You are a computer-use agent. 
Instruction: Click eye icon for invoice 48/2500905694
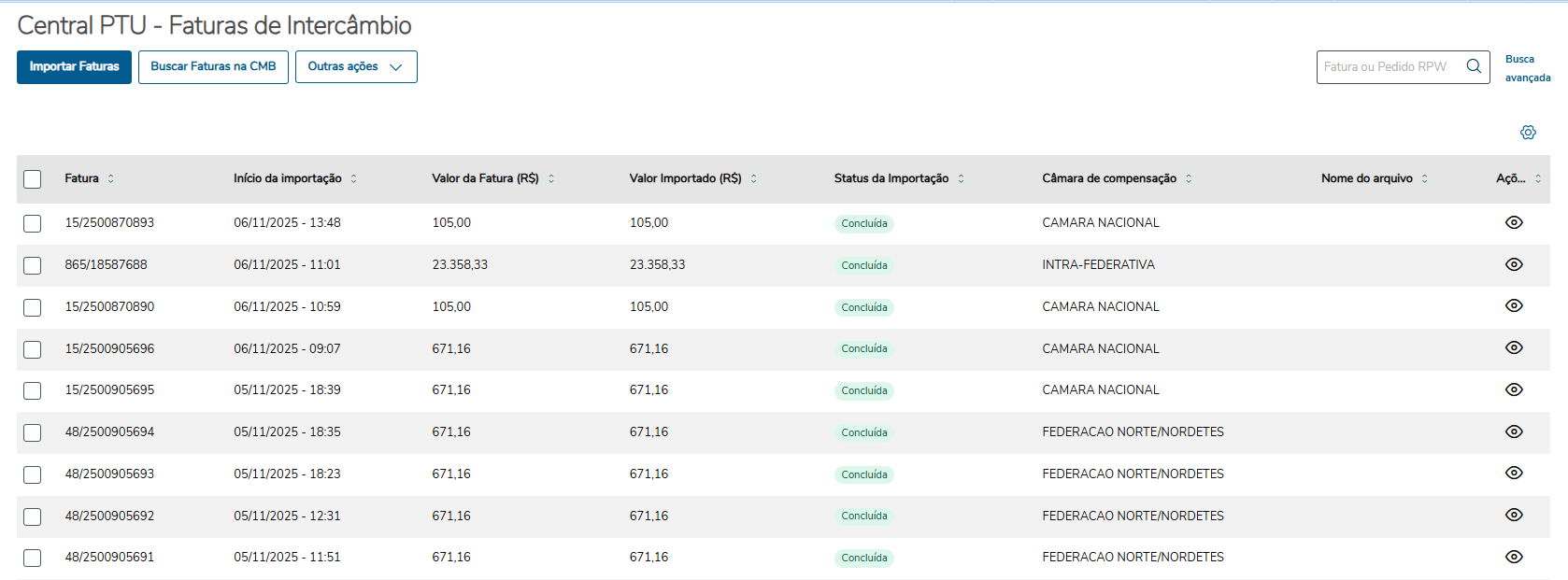tap(1514, 431)
